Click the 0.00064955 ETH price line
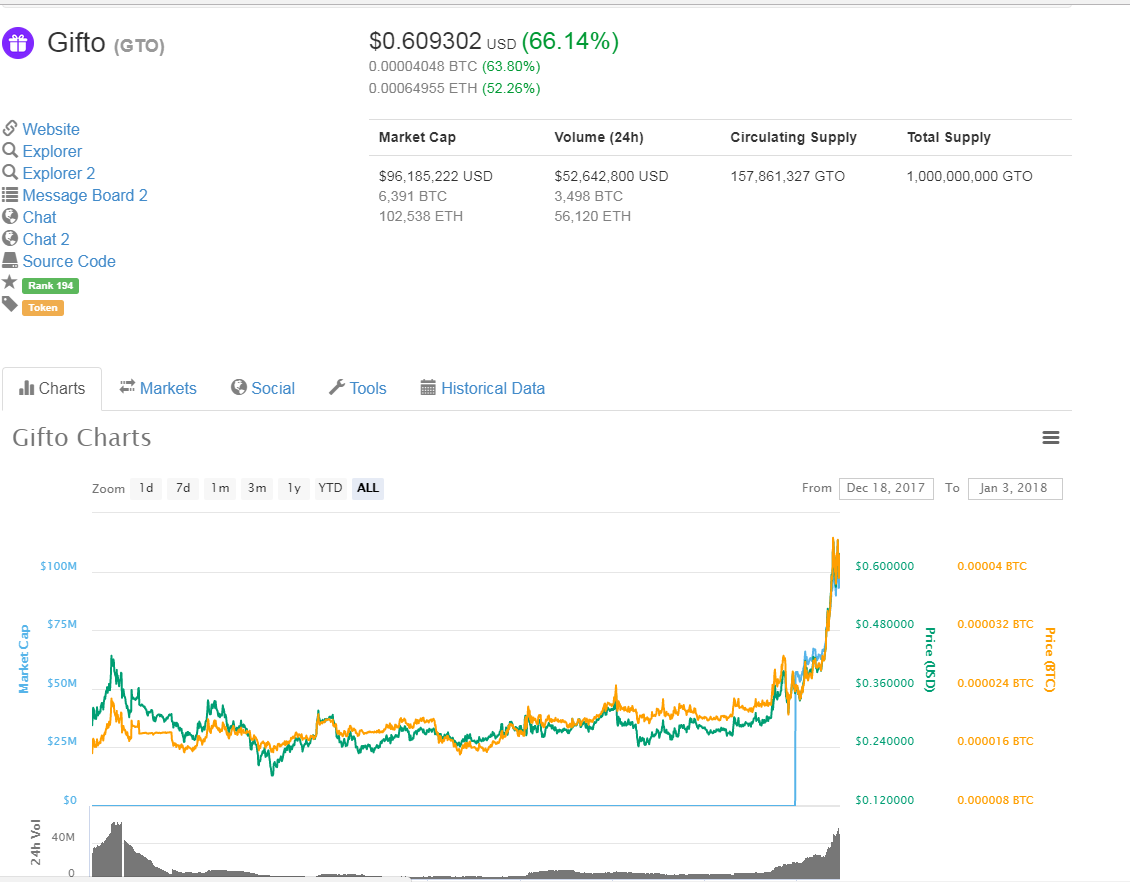This screenshot has width=1130, height=882. pyautogui.click(x=454, y=88)
